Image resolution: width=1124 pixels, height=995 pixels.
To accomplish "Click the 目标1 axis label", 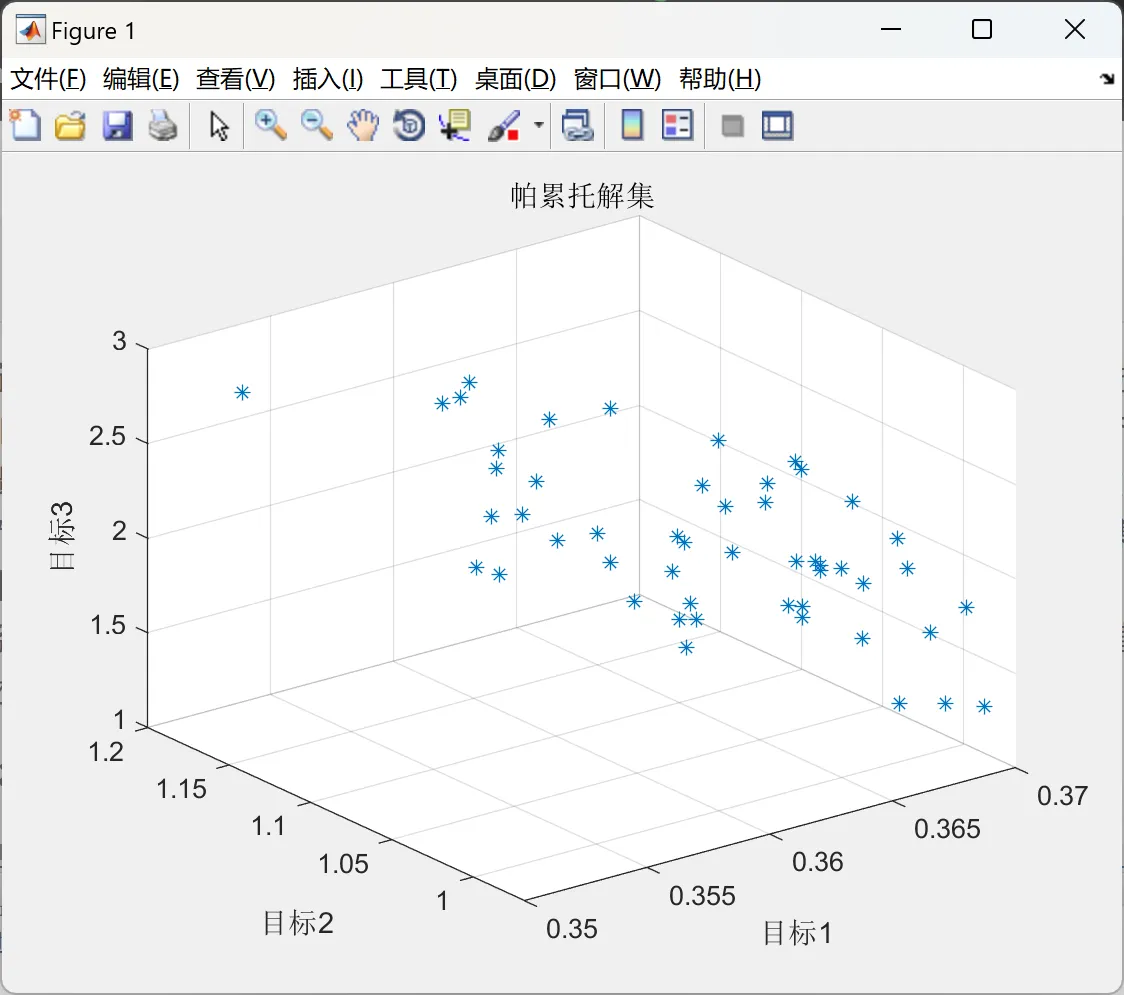I will tap(797, 933).
